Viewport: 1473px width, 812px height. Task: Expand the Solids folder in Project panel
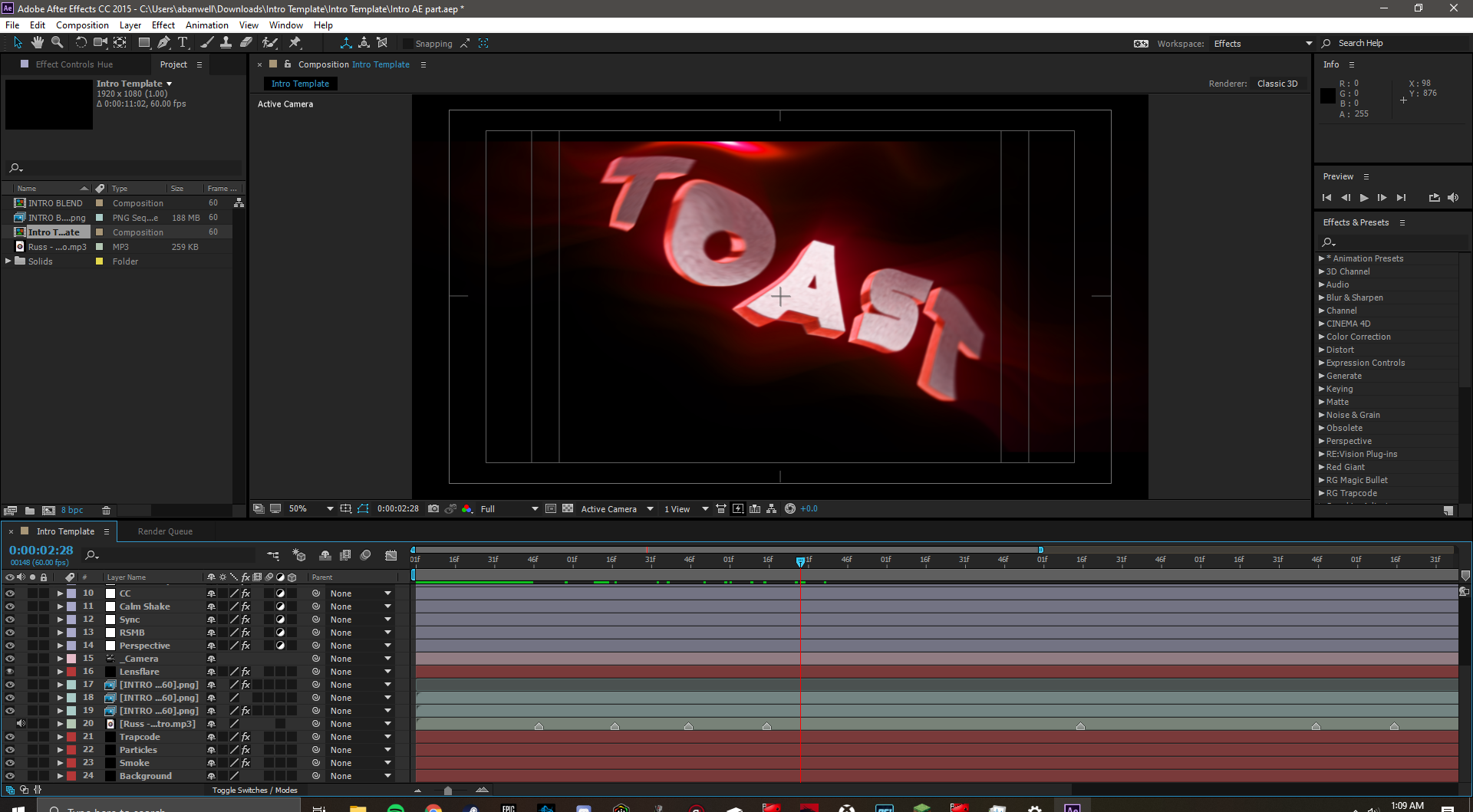click(x=8, y=261)
